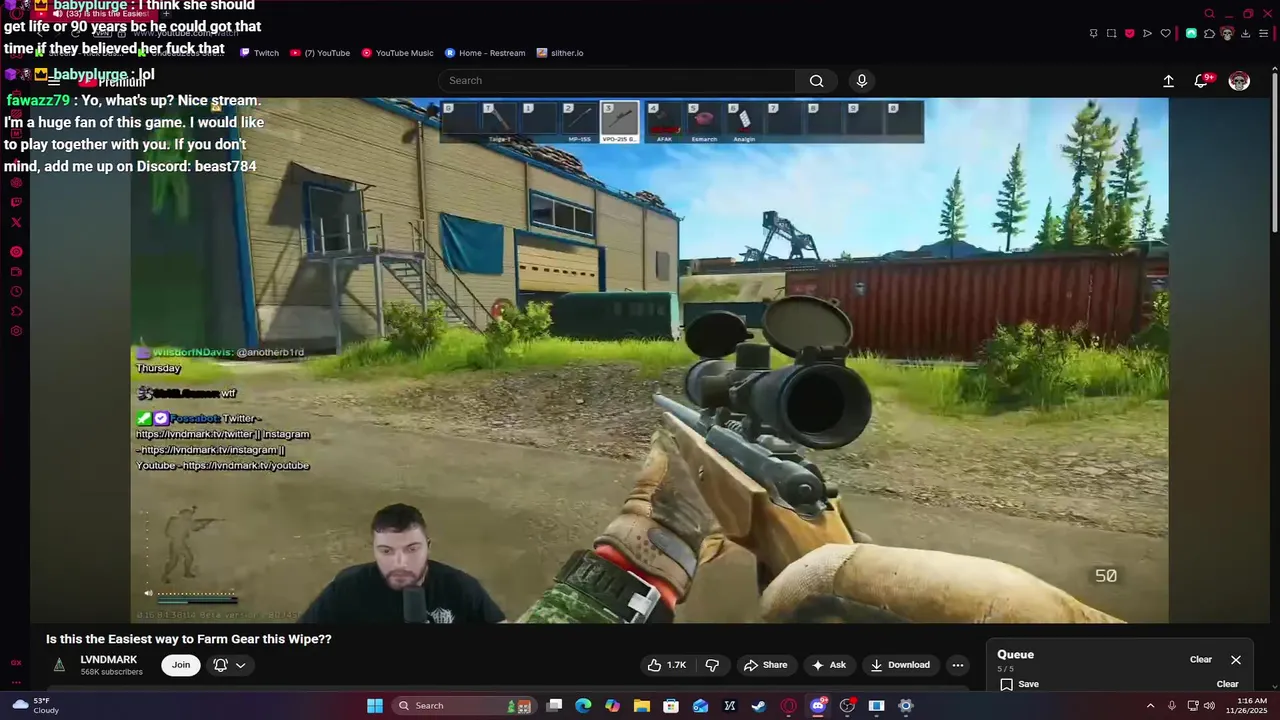1280x720 pixels.
Task: Open the browser extensions cube icon
Action: point(1209,33)
